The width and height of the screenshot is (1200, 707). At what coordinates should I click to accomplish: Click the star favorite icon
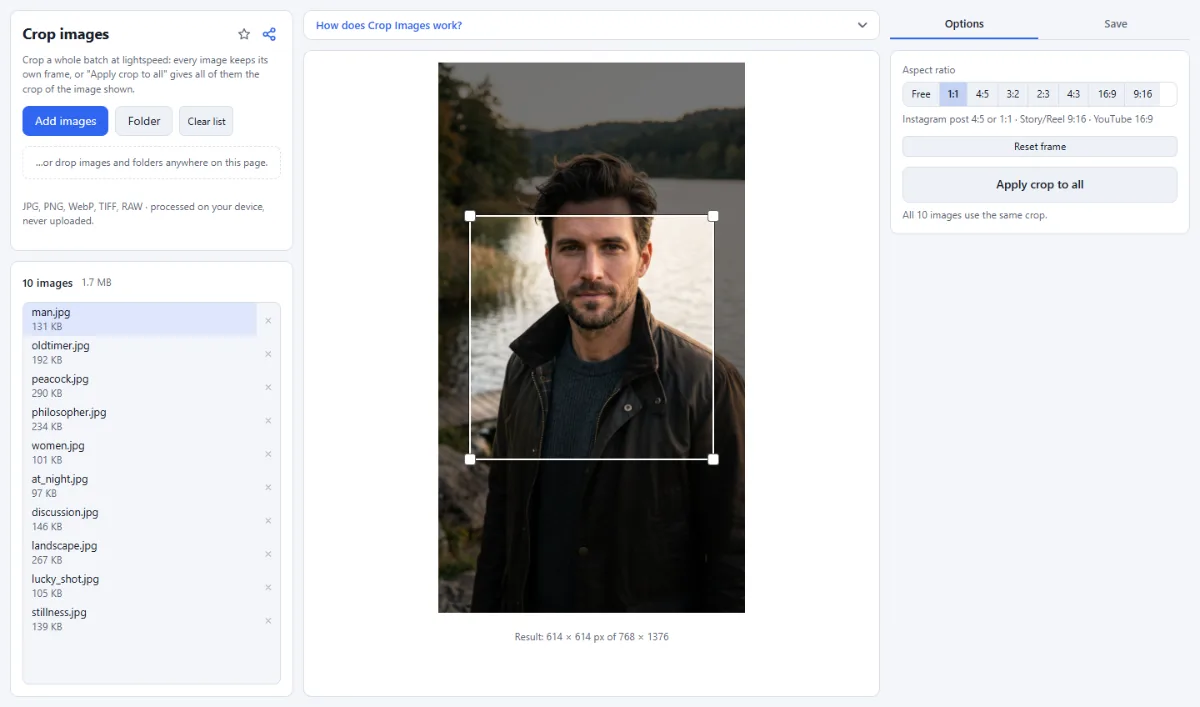tap(244, 34)
